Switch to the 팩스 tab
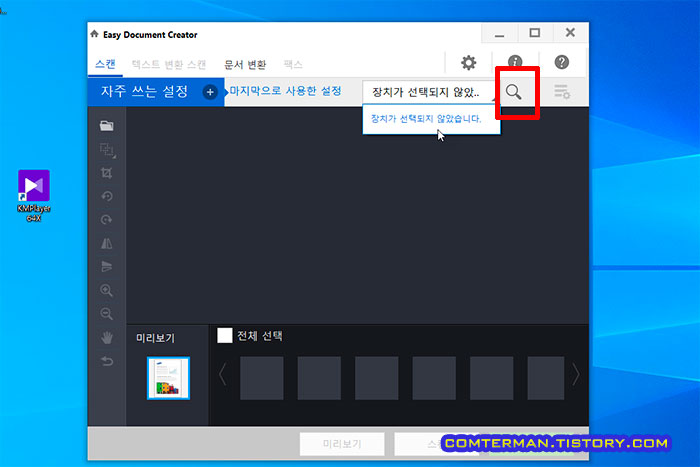 [292, 64]
